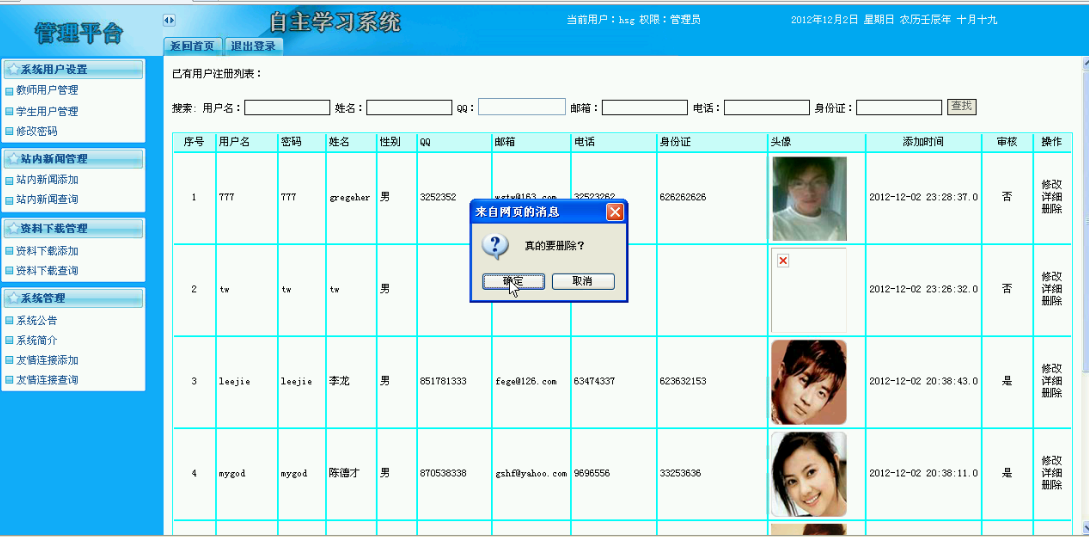Click the bullet icon next to 站内新闻查询
The height and width of the screenshot is (537, 1089).
[9, 200]
